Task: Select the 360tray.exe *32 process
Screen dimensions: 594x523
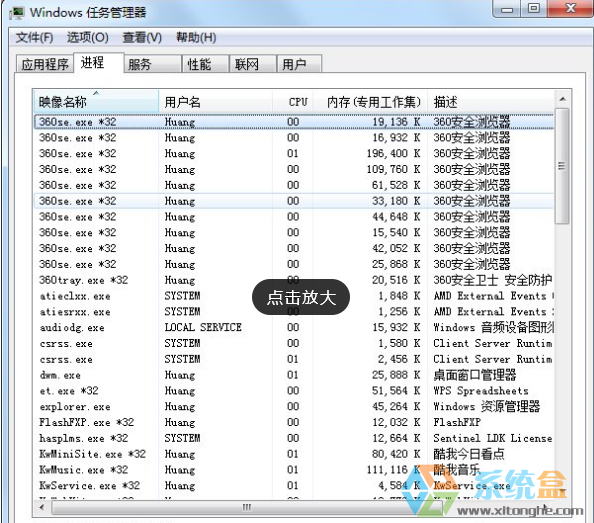Action: coord(294,280)
